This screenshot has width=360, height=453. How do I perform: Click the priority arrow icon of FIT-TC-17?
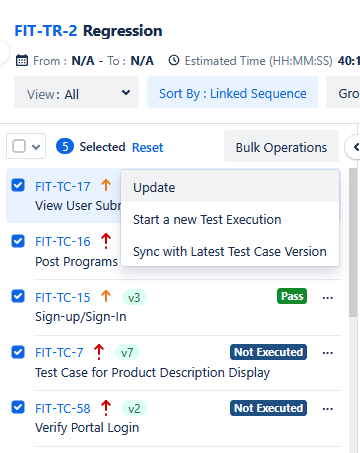[106, 185]
